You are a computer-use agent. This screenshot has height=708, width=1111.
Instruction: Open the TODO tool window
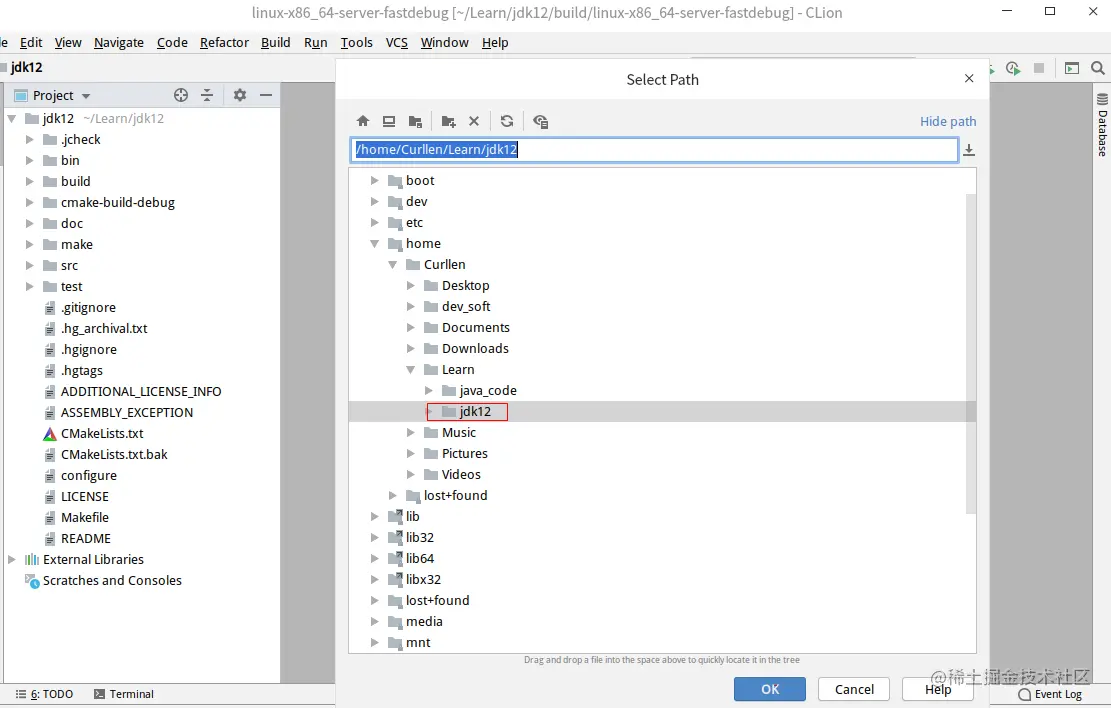[44, 694]
